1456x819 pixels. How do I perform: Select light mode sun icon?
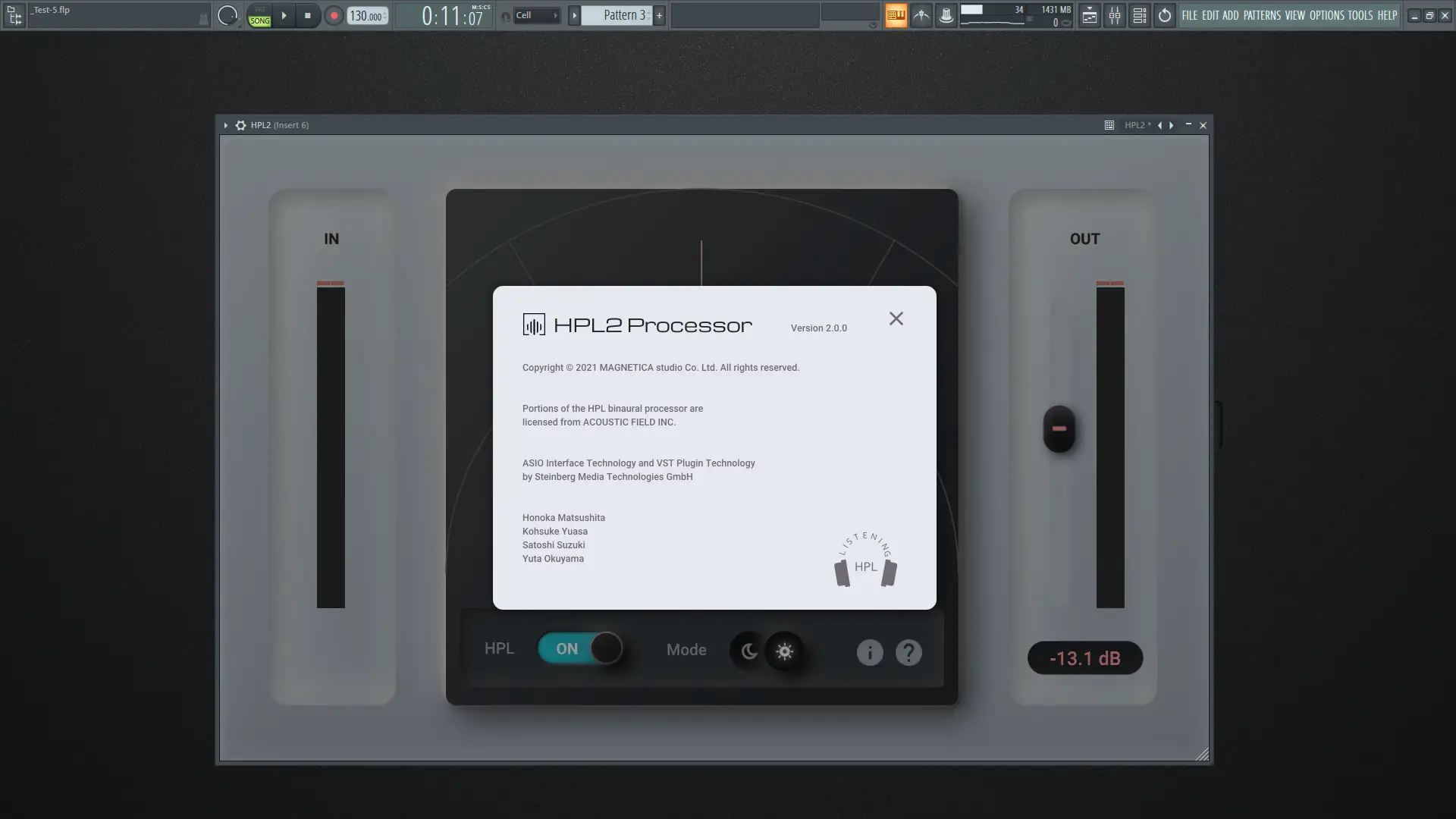(784, 651)
